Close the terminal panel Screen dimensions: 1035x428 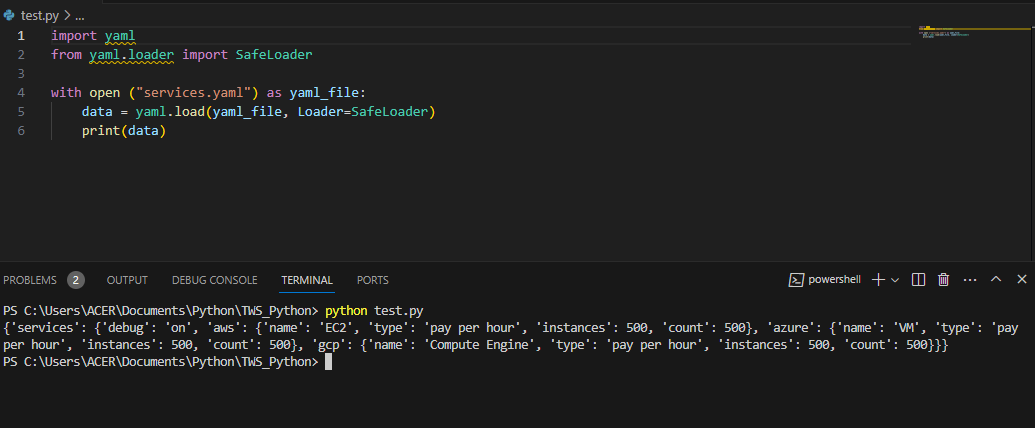pyautogui.click(x=1022, y=279)
